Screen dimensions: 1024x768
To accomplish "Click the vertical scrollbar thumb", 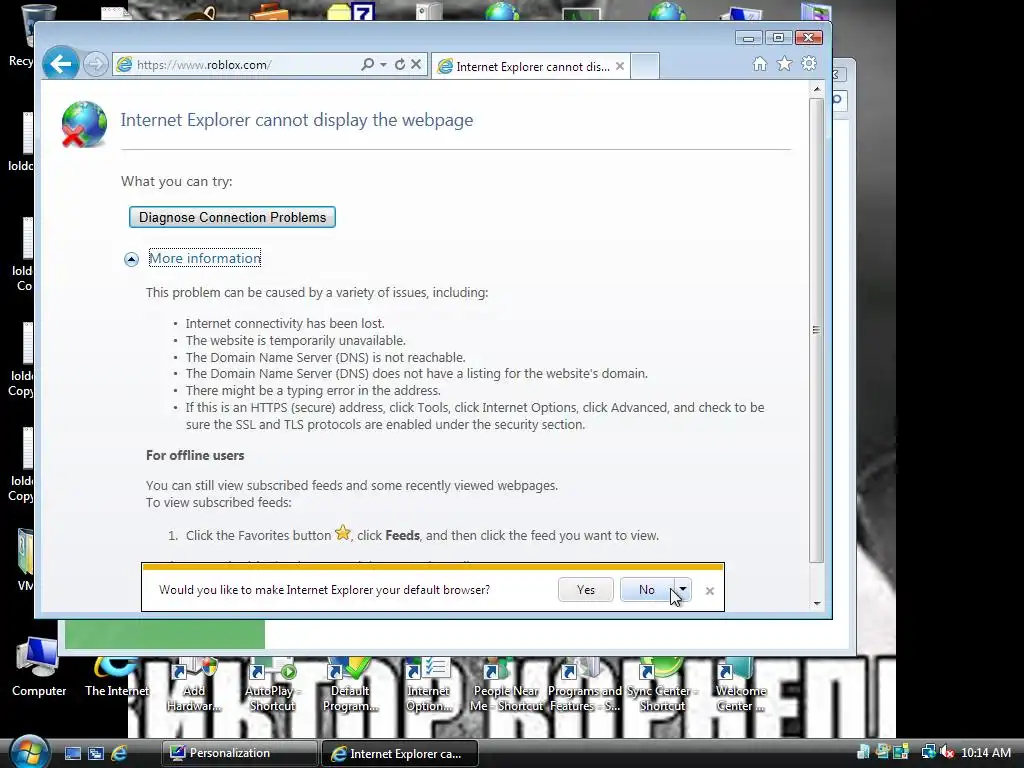I will coord(816,330).
